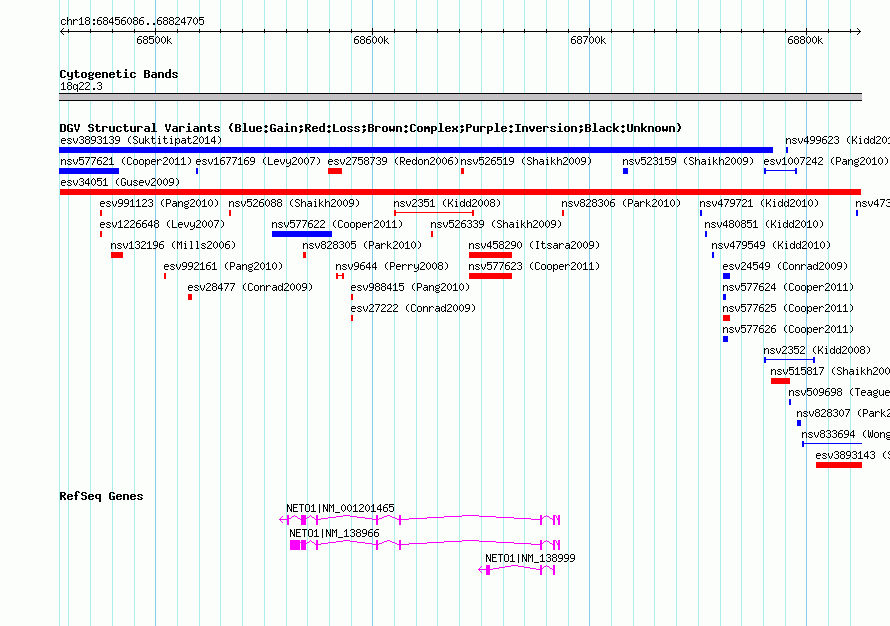Click the nsv828306 (Park2010) label

pyautogui.click(x=621, y=203)
